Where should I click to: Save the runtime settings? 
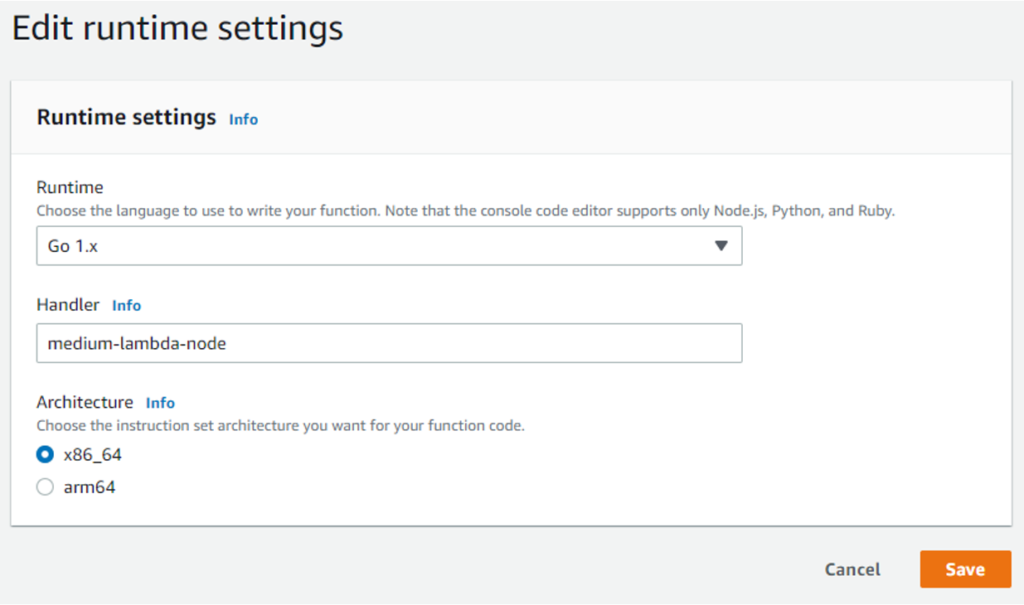965,569
